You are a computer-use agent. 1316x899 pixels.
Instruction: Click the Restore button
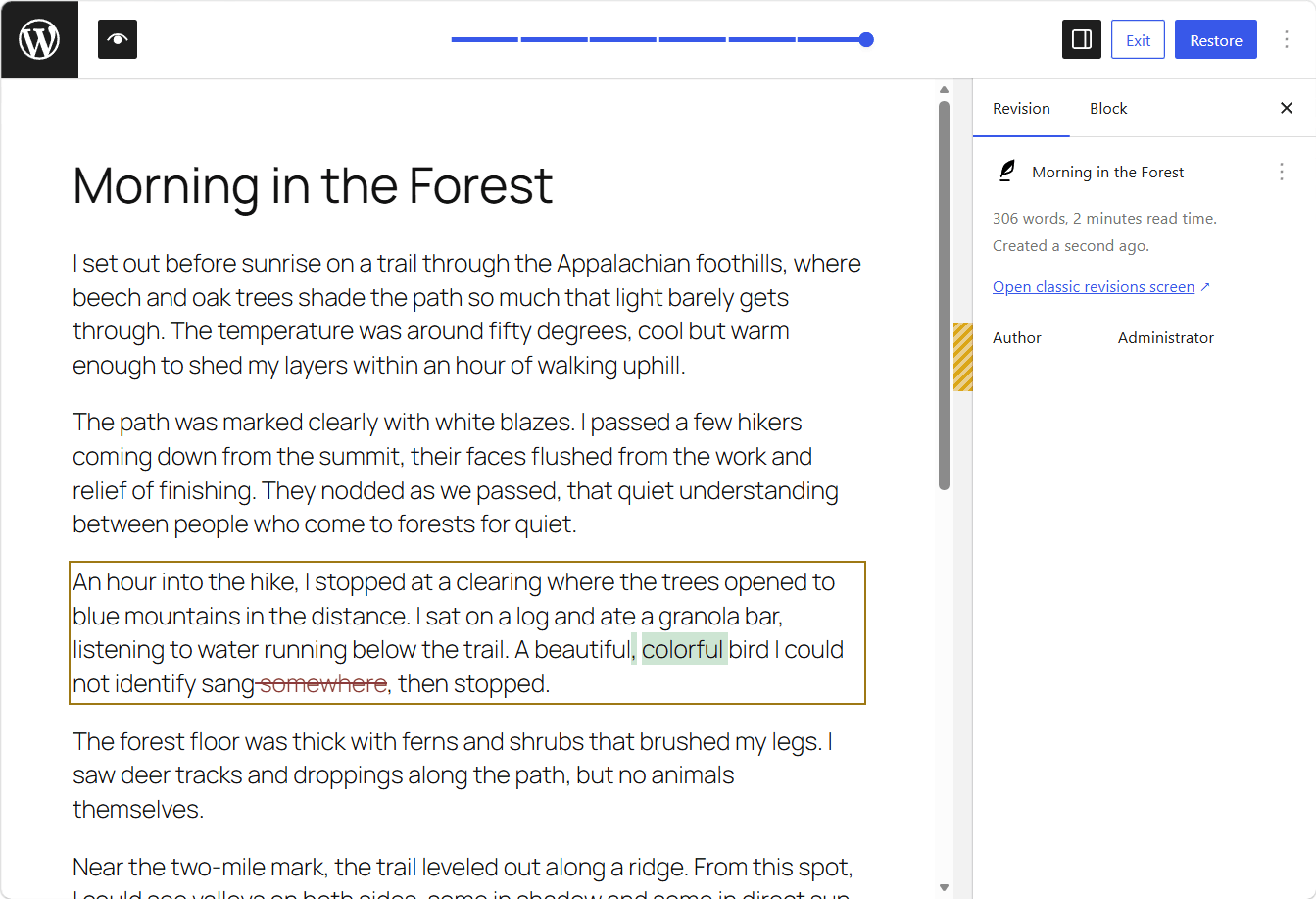point(1216,40)
